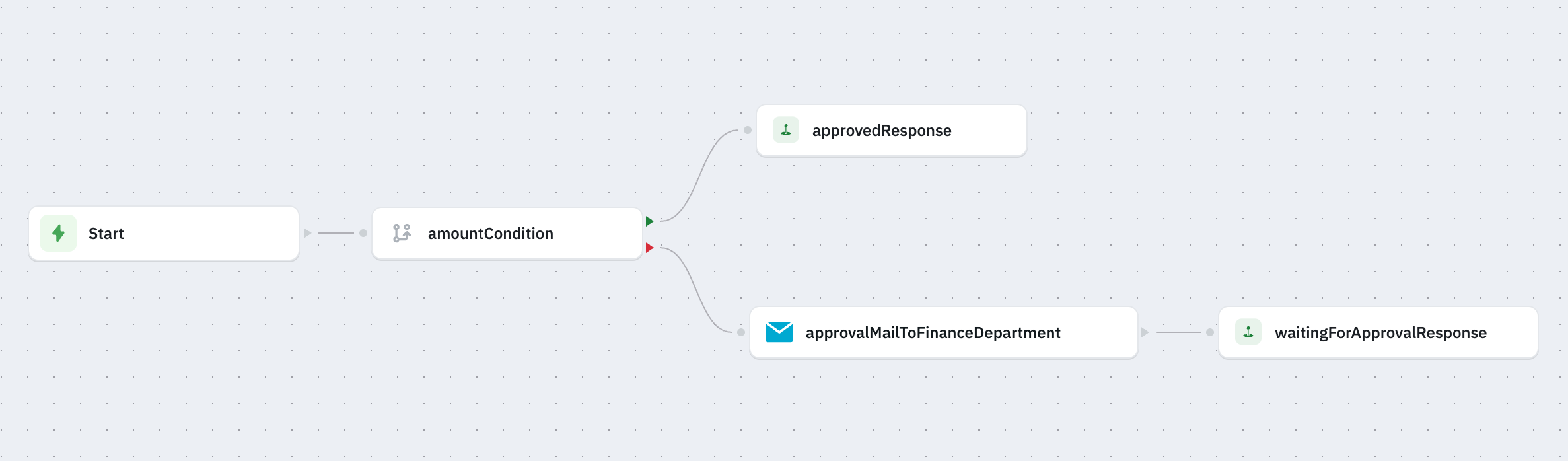Image resolution: width=1568 pixels, height=461 pixels.
Task: Select the Start node label
Action: pos(106,234)
